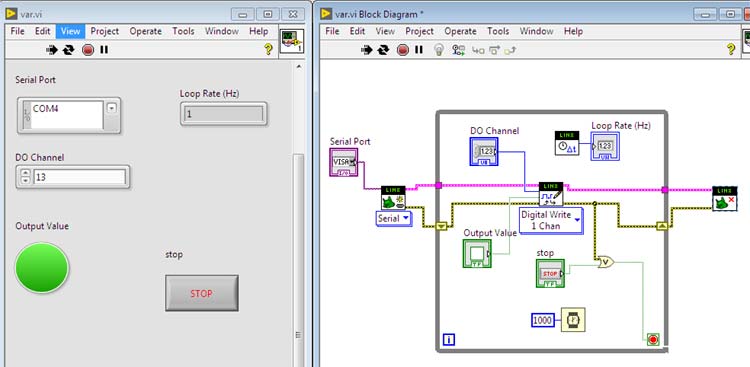Screen dimensions: 750x367
Task: Open File menu in Block Diagram window
Action: [x=332, y=31]
